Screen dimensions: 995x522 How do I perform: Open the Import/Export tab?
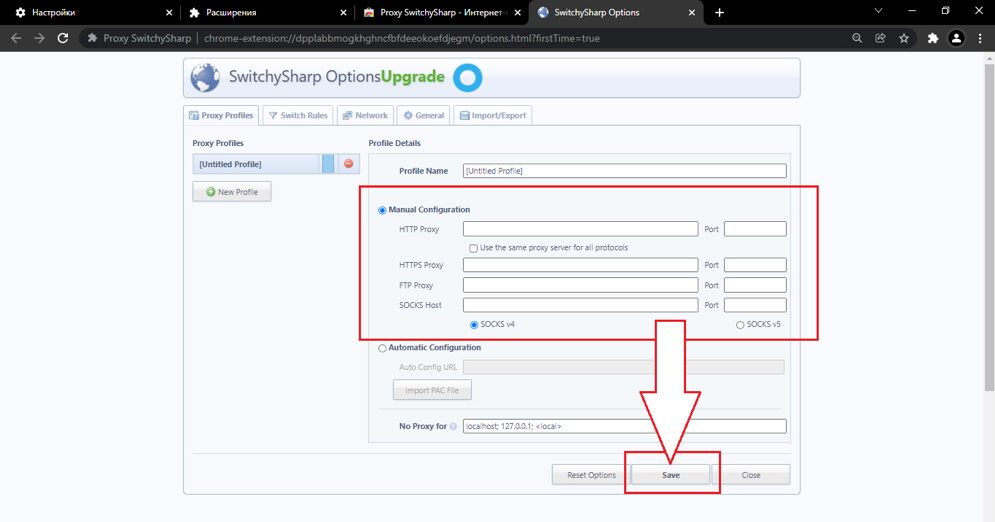tap(492, 115)
